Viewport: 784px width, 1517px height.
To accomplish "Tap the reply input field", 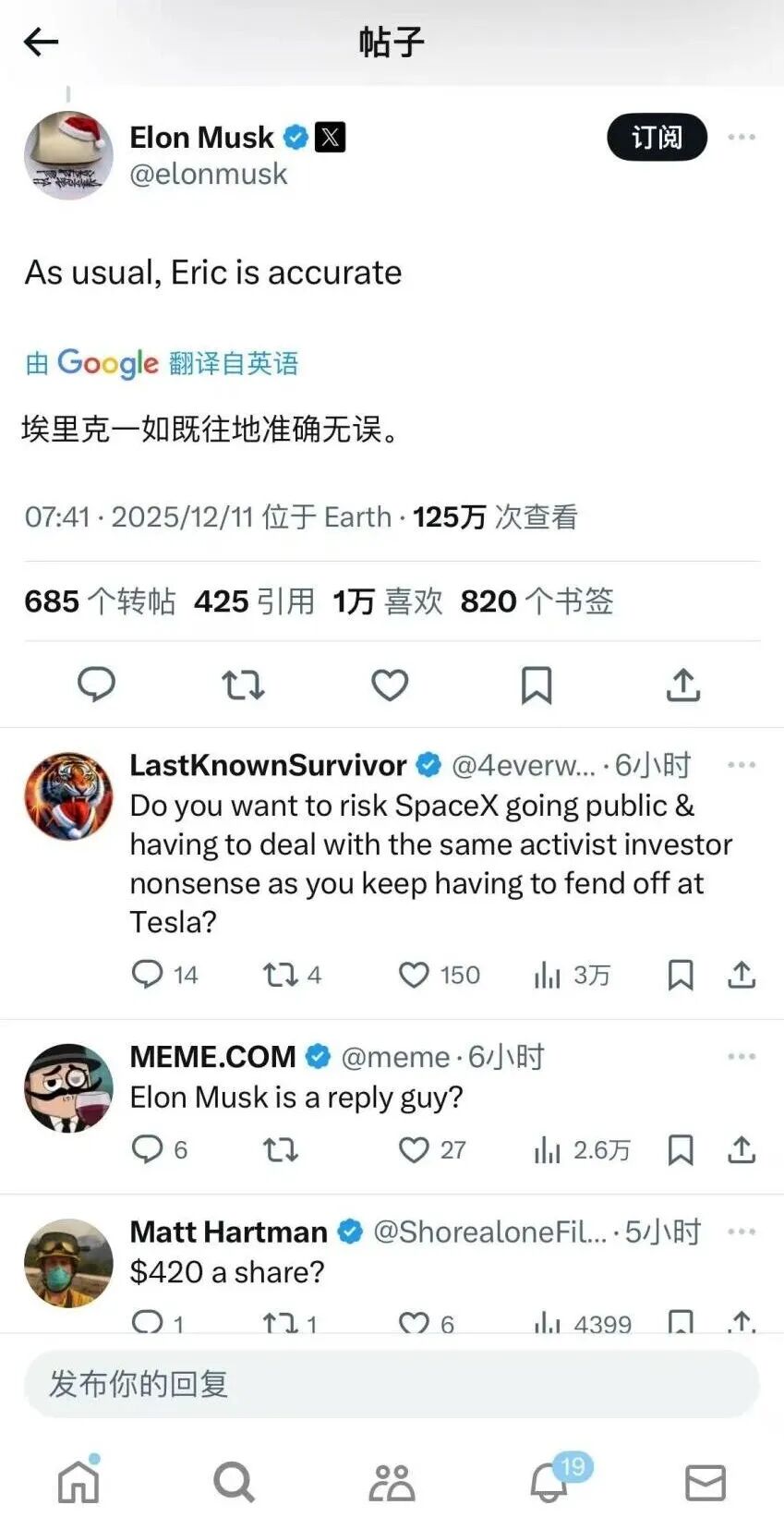I will click(x=392, y=1383).
